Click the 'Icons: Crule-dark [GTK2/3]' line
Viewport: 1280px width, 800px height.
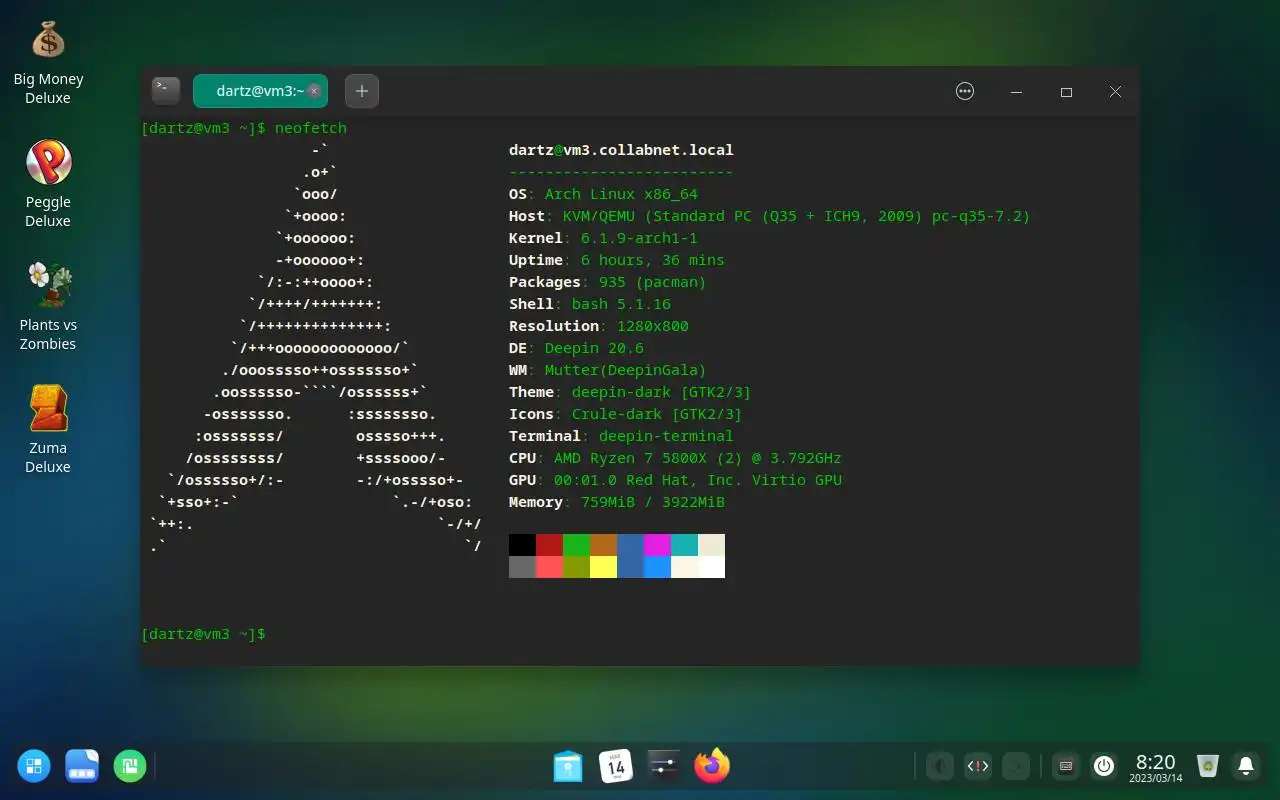click(625, 414)
